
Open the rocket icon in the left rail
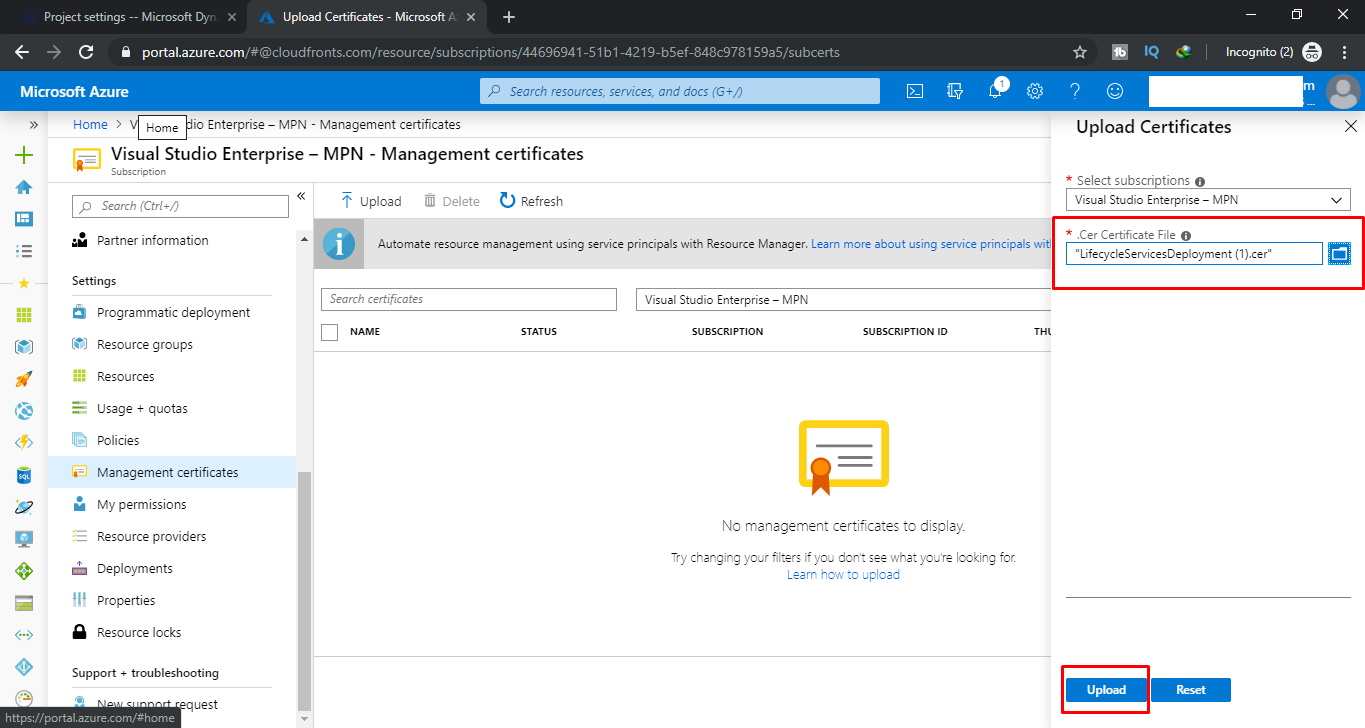[x=24, y=379]
